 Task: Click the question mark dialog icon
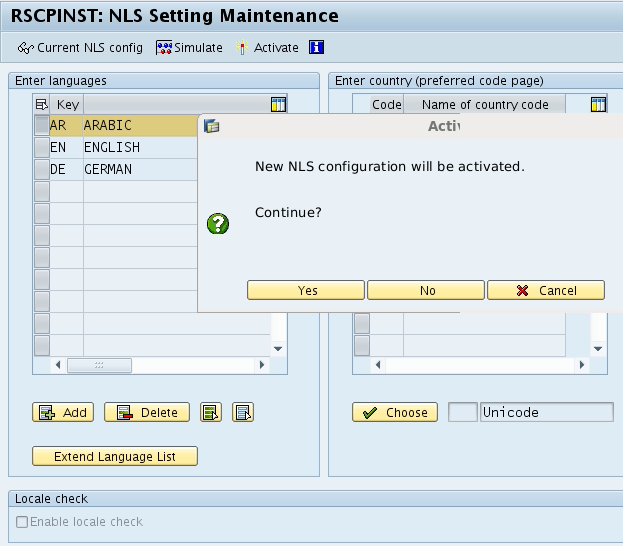(x=218, y=224)
